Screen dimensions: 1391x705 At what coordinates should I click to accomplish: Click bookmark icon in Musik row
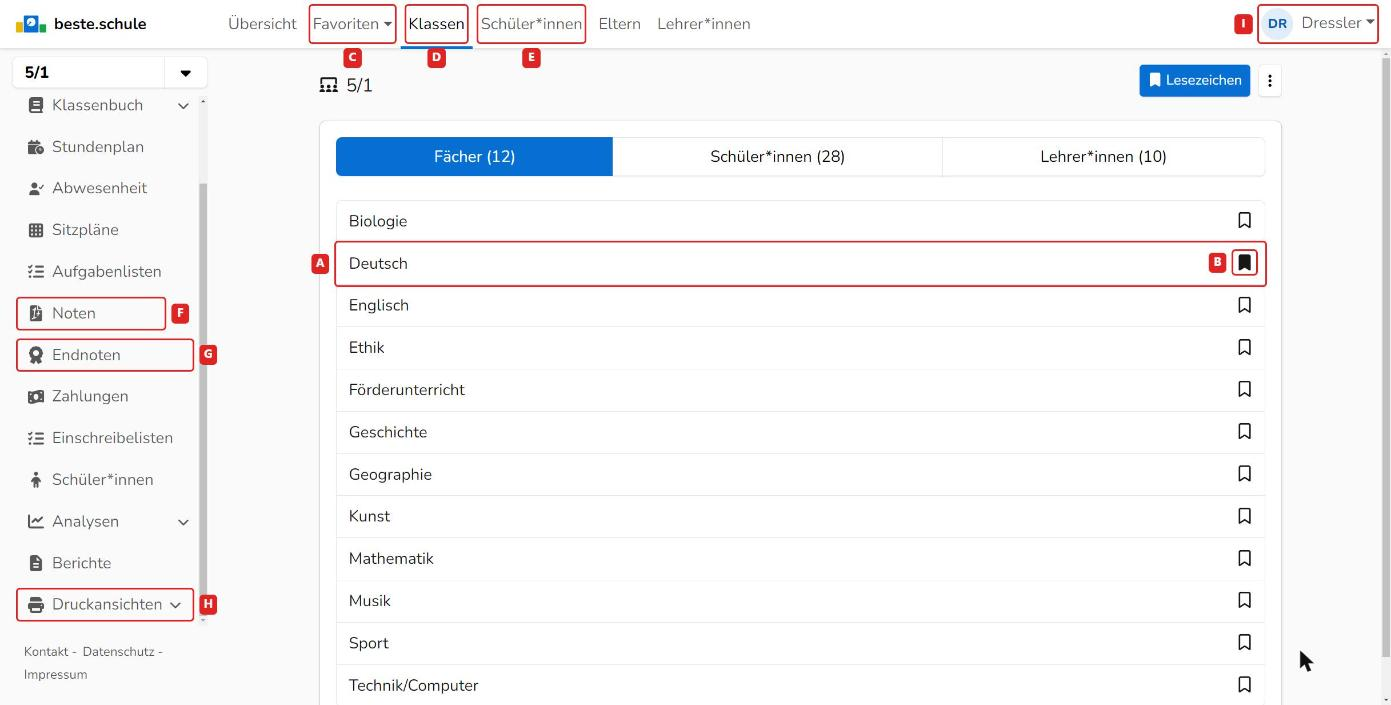[1244, 600]
